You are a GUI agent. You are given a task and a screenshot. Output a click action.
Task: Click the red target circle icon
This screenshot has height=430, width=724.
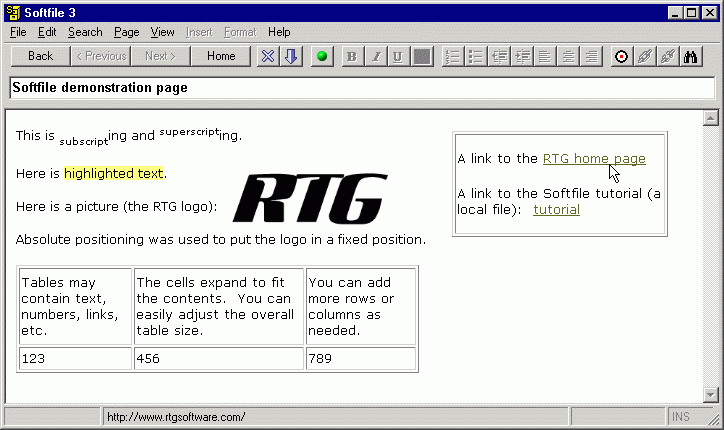[621, 56]
